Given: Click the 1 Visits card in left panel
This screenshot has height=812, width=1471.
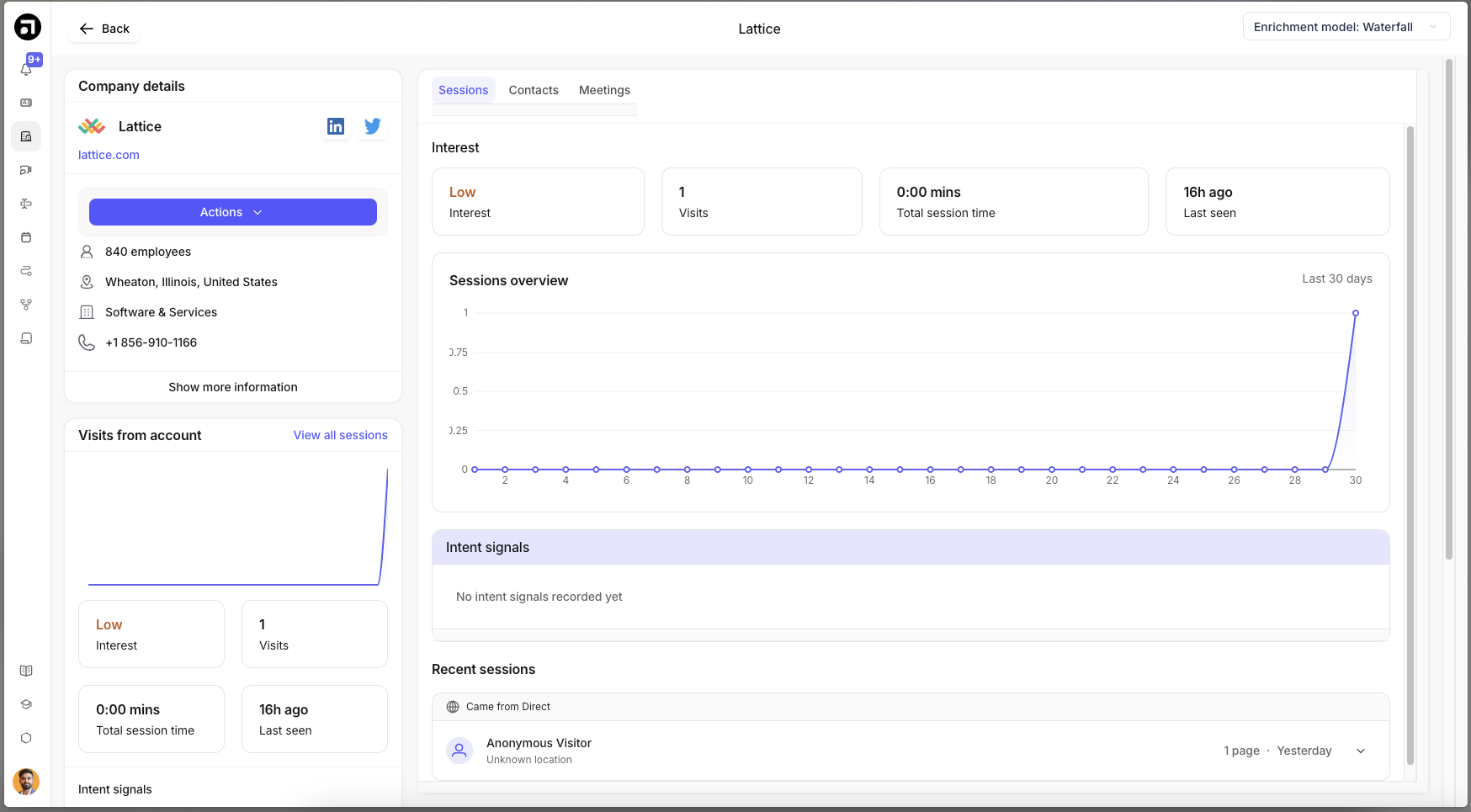Looking at the screenshot, I should pos(315,634).
